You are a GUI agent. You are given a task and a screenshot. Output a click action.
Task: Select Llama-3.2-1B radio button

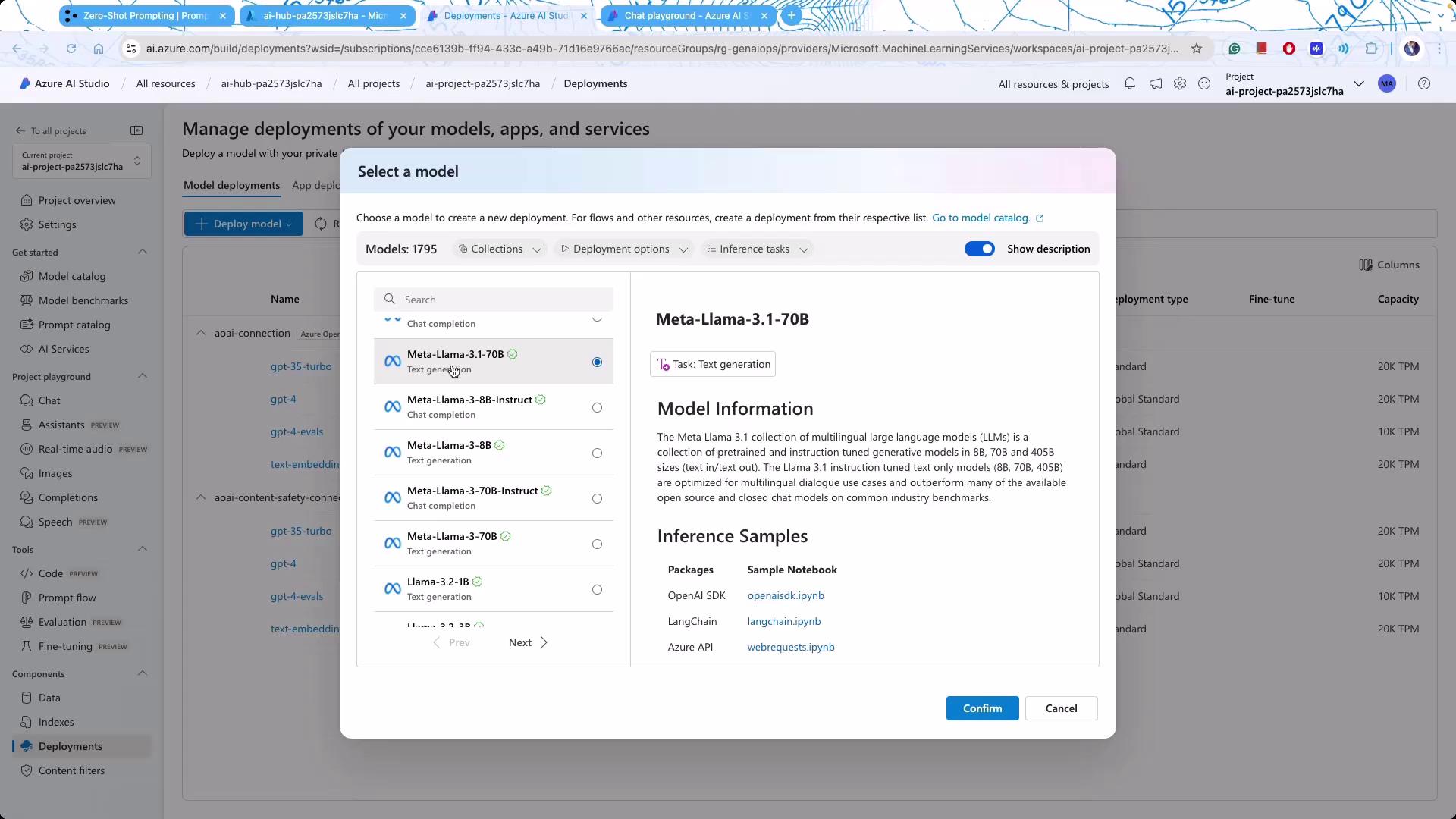click(x=597, y=590)
